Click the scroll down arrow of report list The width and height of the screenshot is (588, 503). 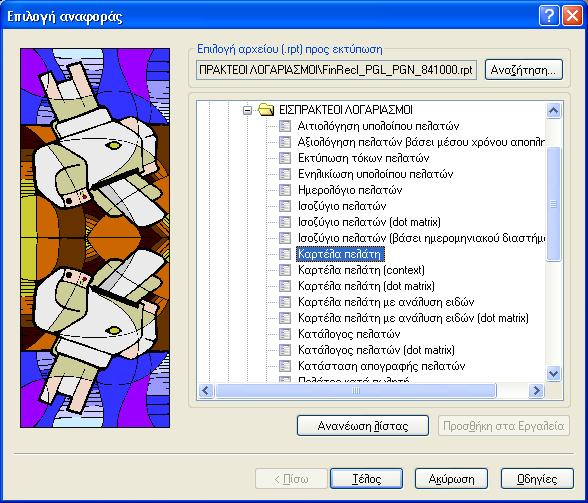[x=554, y=374]
